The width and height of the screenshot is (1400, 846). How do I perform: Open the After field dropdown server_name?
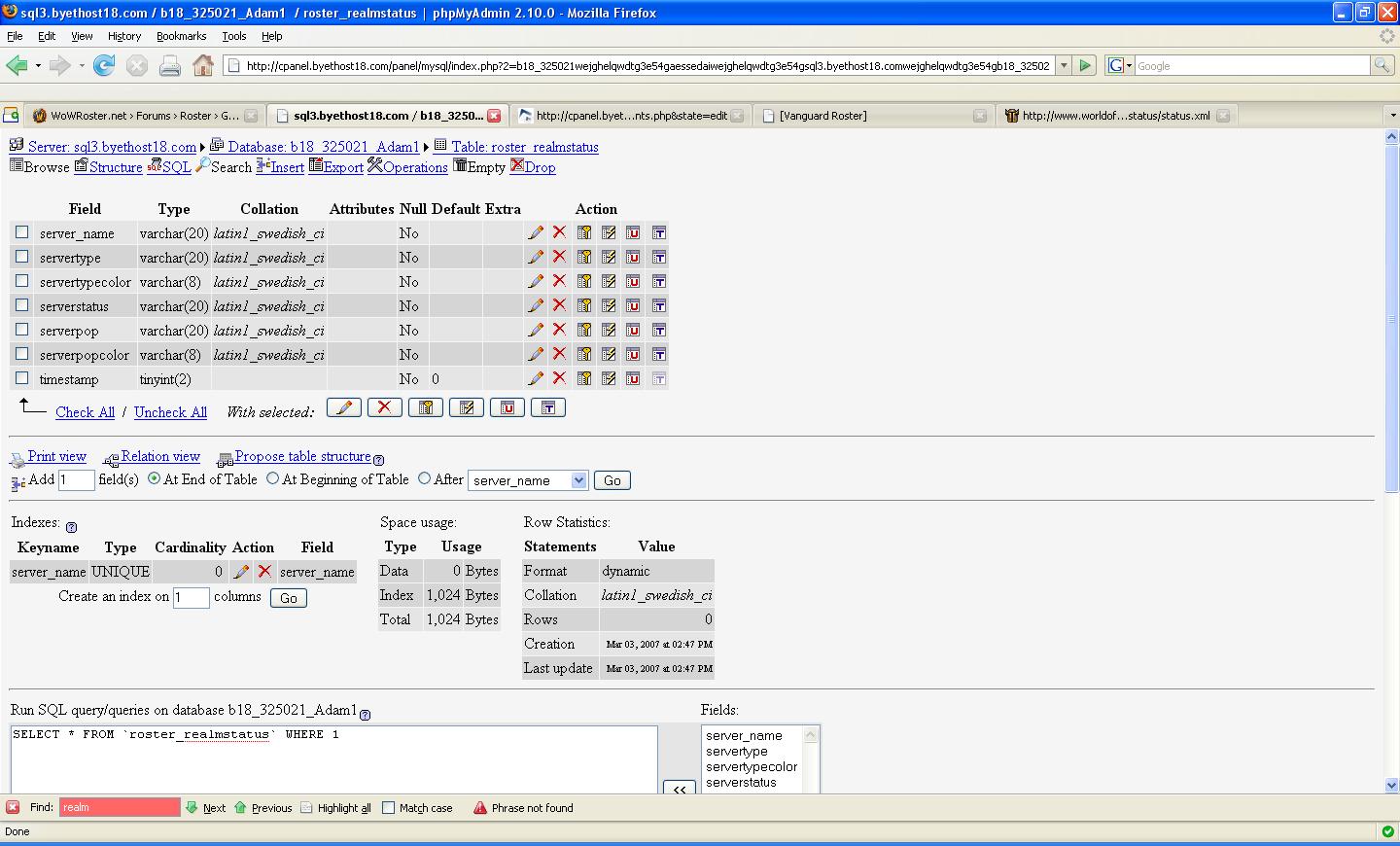[528, 480]
